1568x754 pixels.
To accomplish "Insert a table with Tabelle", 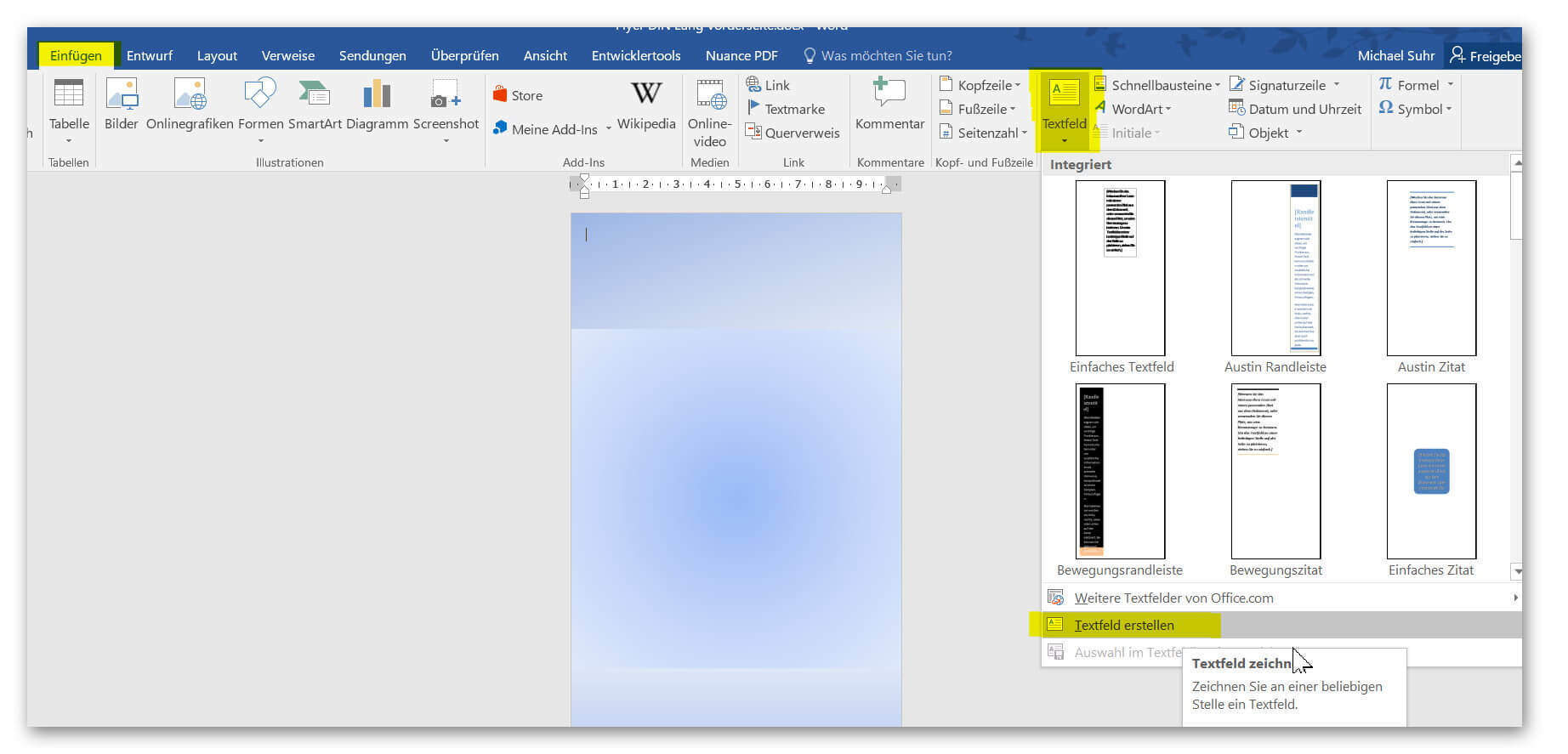I will click(x=69, y=111).
